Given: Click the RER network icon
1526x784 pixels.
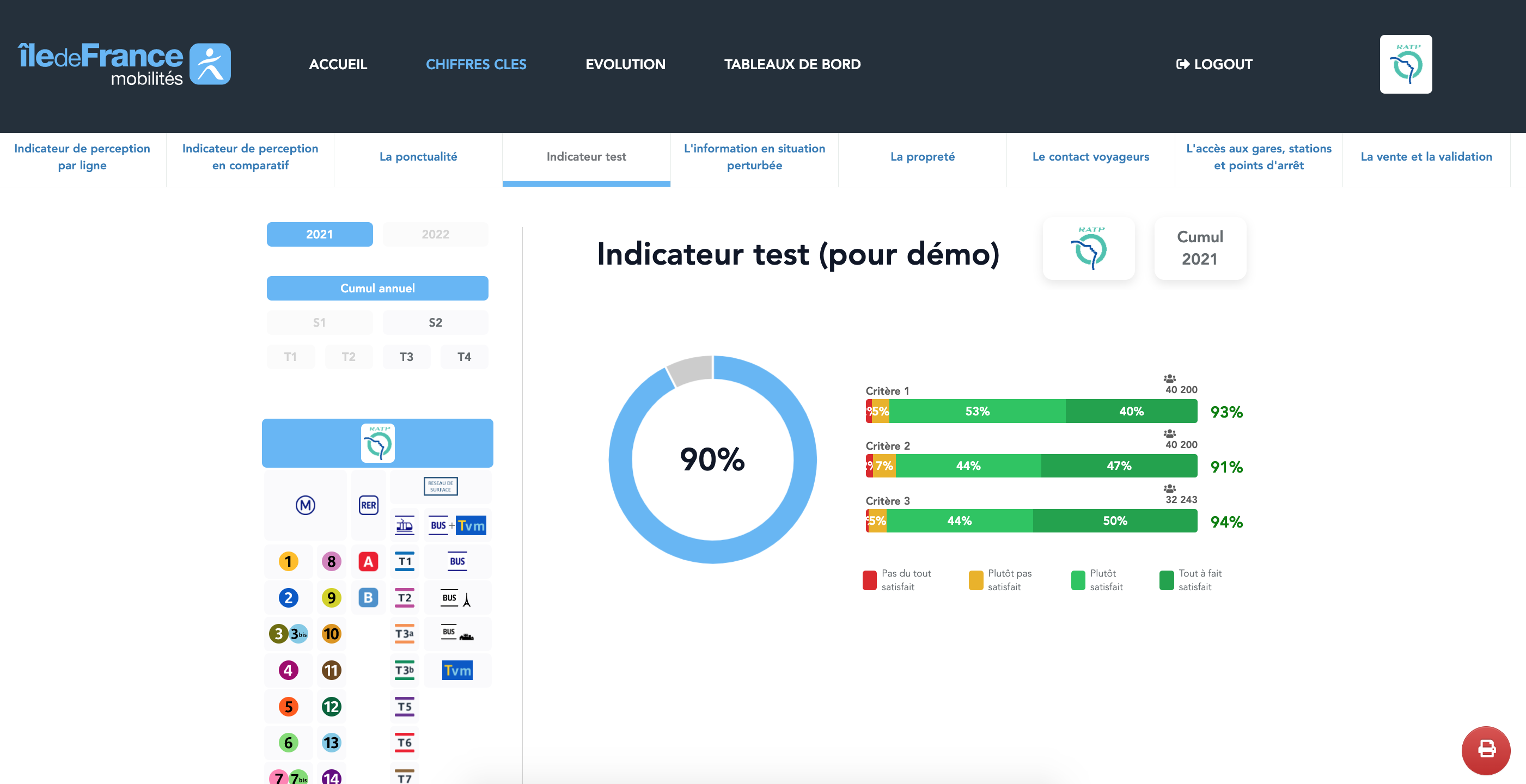Looking at the screenshot, I should tap(368, 505).
